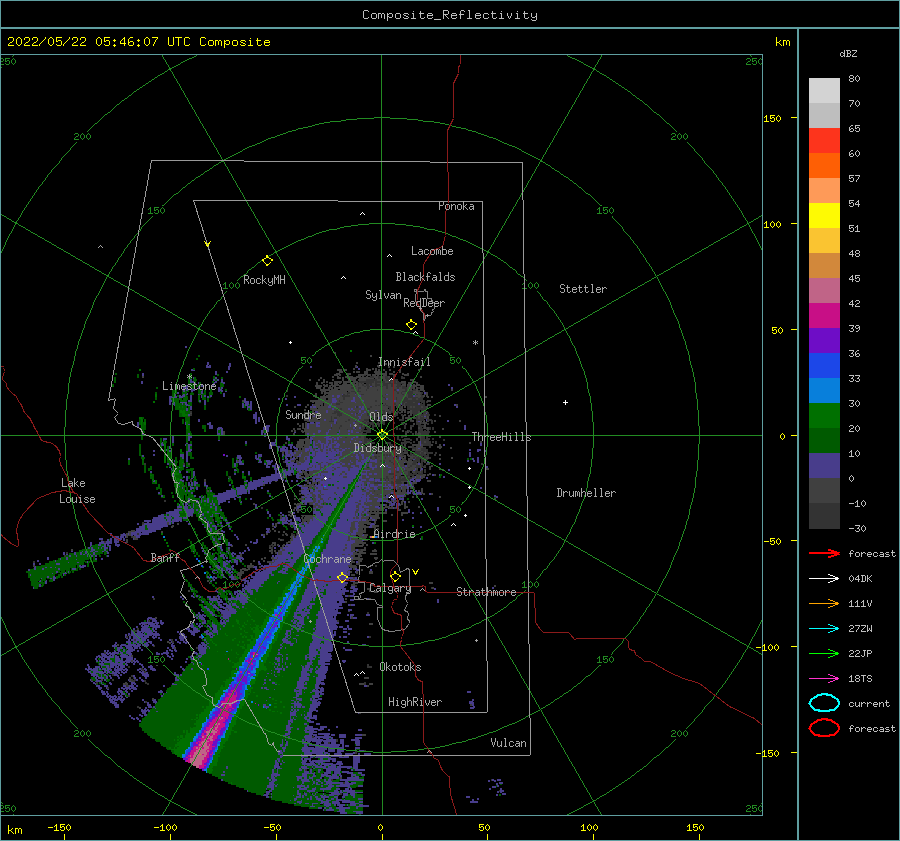
Task: Click the cyan current ellipse icon
Action: (x=824, y=703)
